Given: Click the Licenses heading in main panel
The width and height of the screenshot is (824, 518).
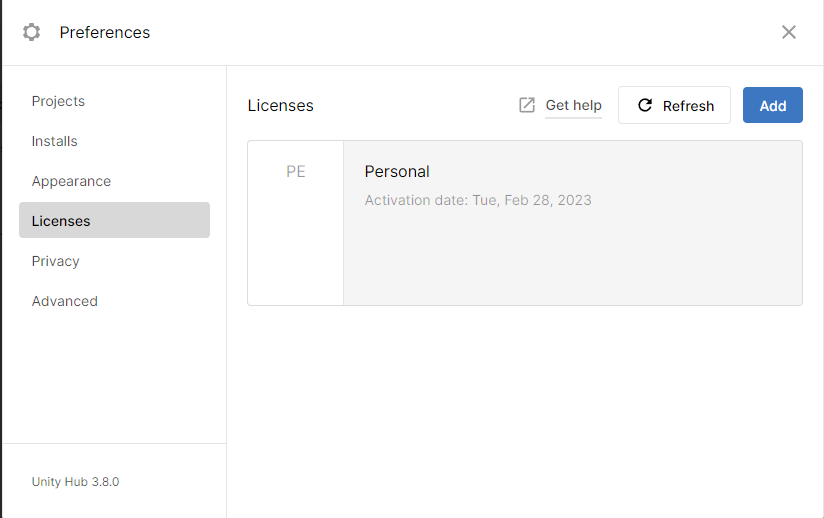Looking at the screenshot, I should [280, 105].
